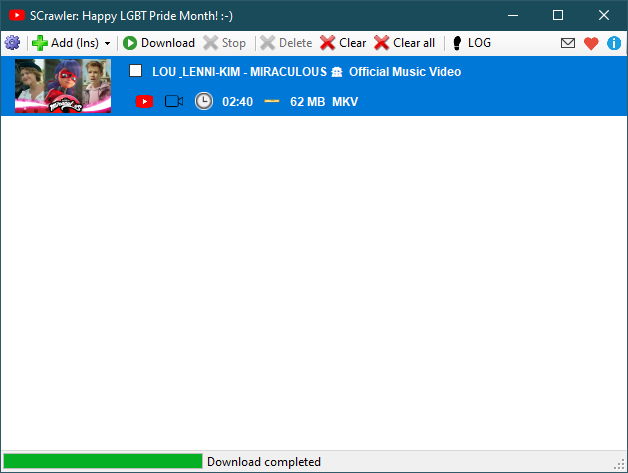Expand the Add (Ins) dropdown arrow

click(107, 44)
